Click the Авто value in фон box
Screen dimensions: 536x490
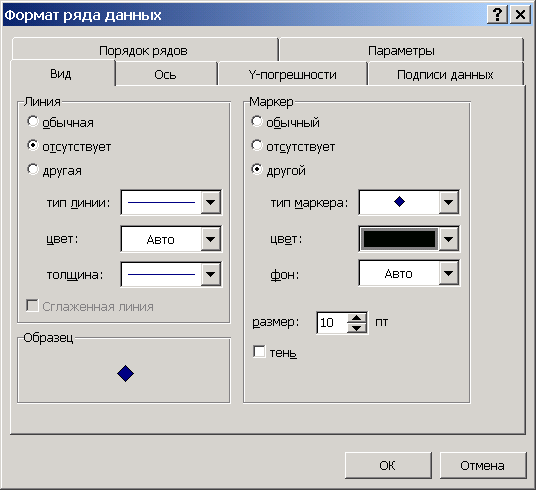399,274
